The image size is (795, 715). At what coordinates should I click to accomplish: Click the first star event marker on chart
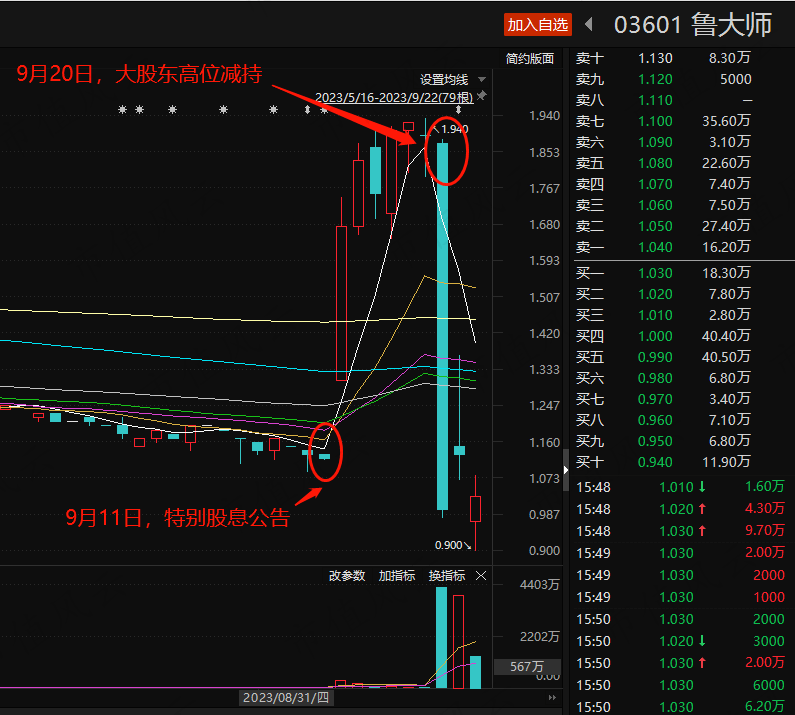[123, 110]
